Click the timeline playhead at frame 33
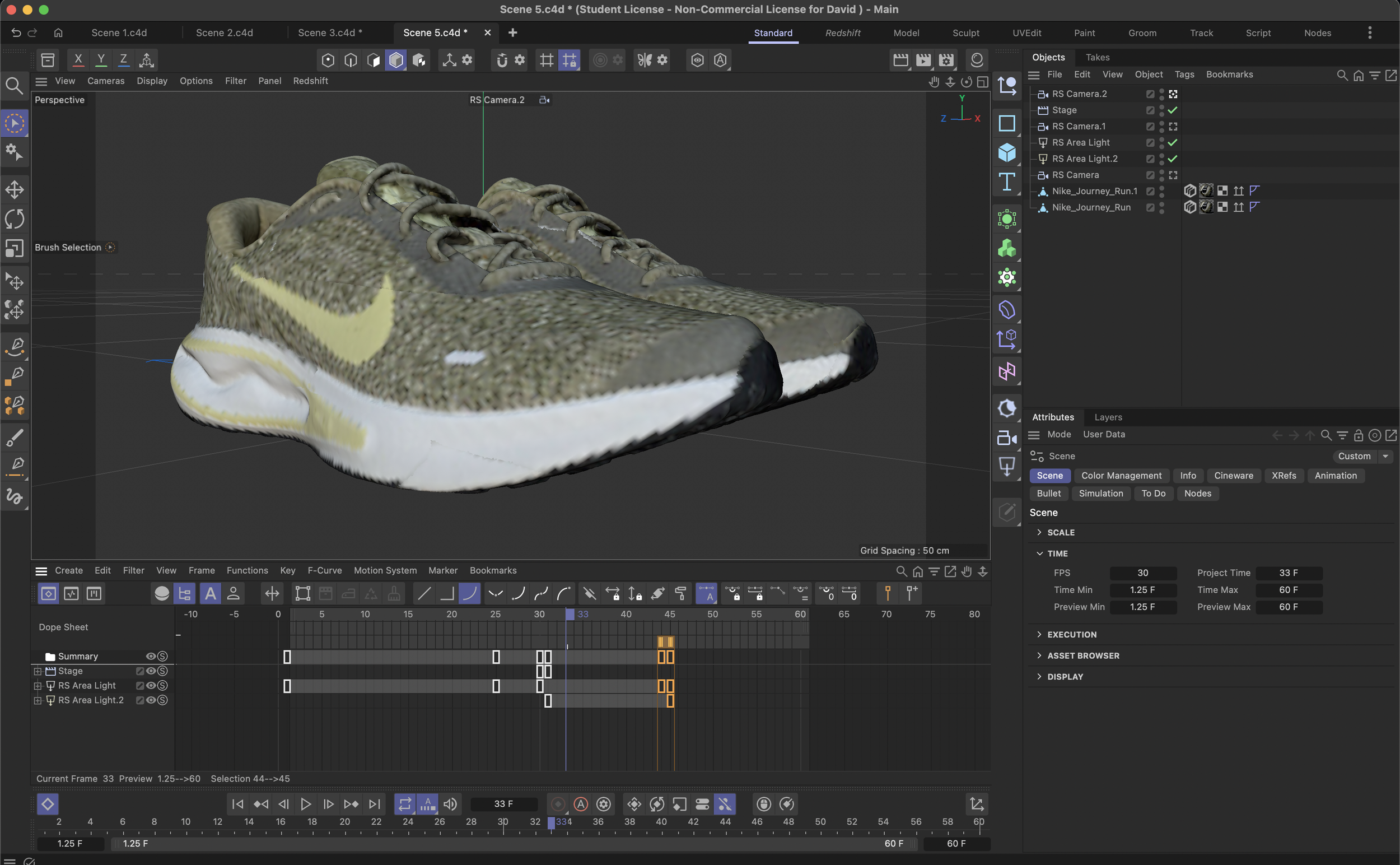 (x=570, y=614)
